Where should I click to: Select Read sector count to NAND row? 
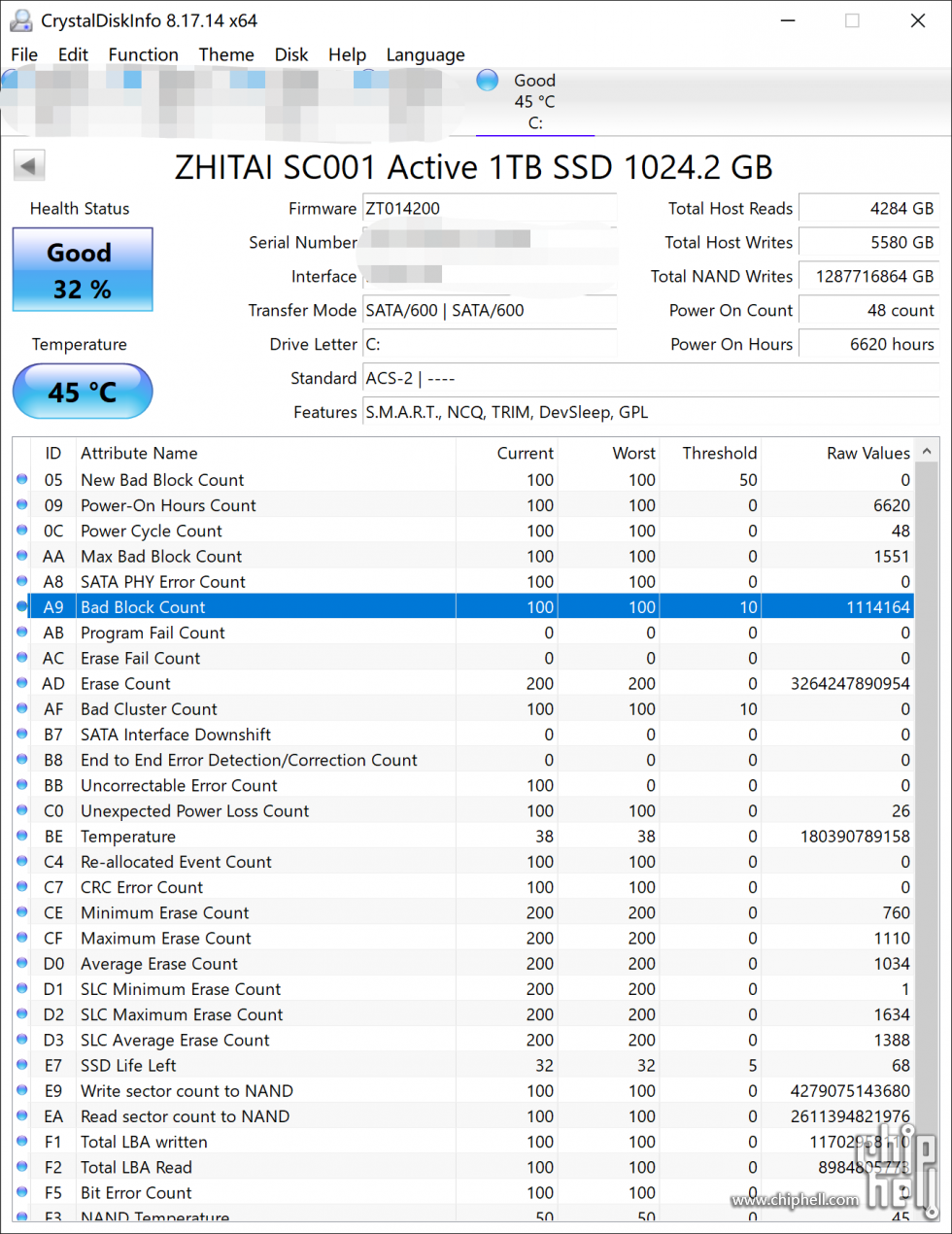(463, 1116)
